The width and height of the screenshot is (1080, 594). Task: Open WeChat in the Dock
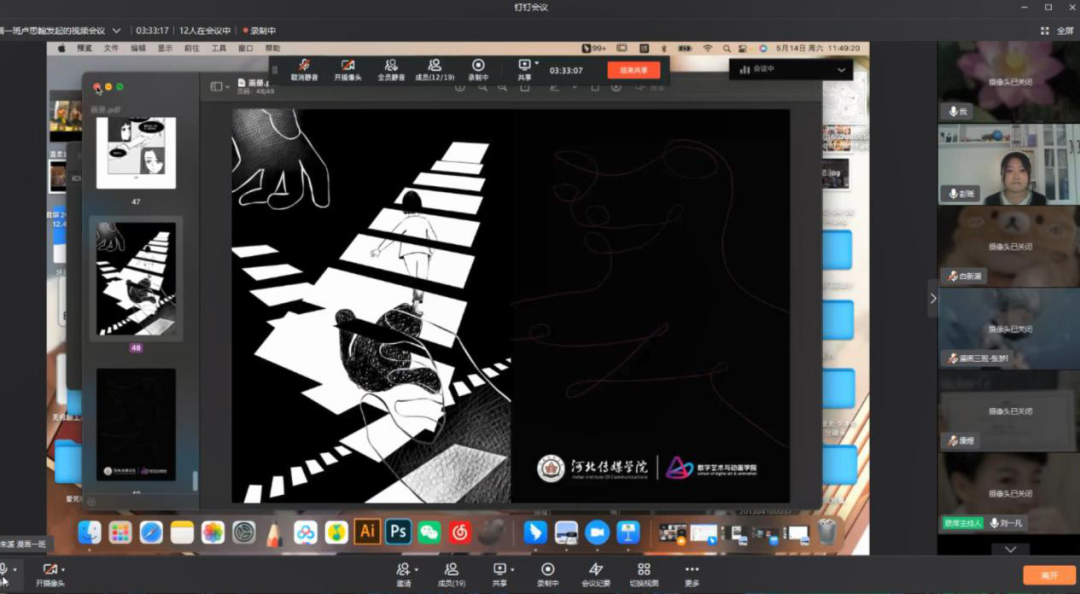(x=429, y=533)
